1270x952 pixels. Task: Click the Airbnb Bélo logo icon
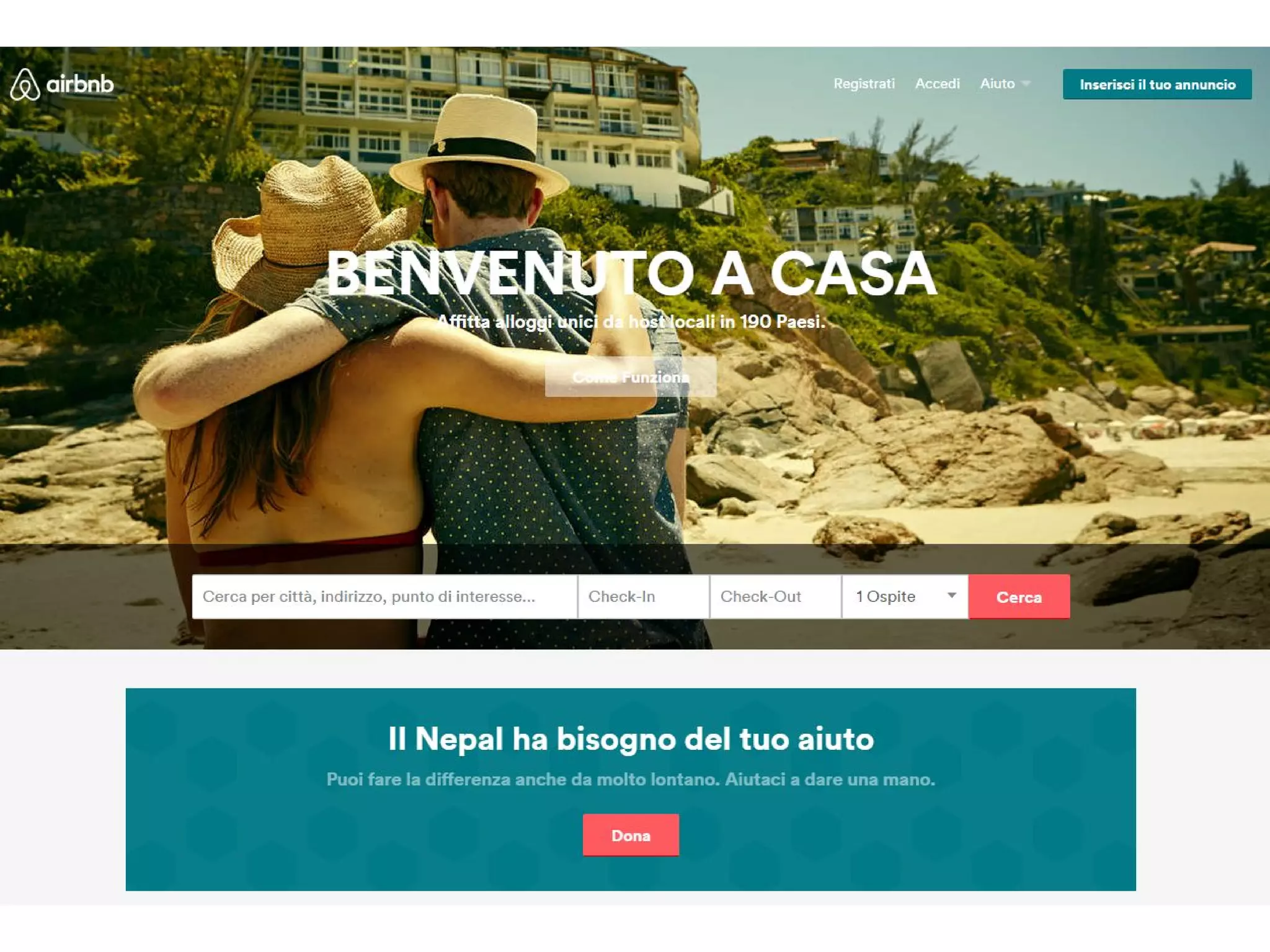(25, 84)
